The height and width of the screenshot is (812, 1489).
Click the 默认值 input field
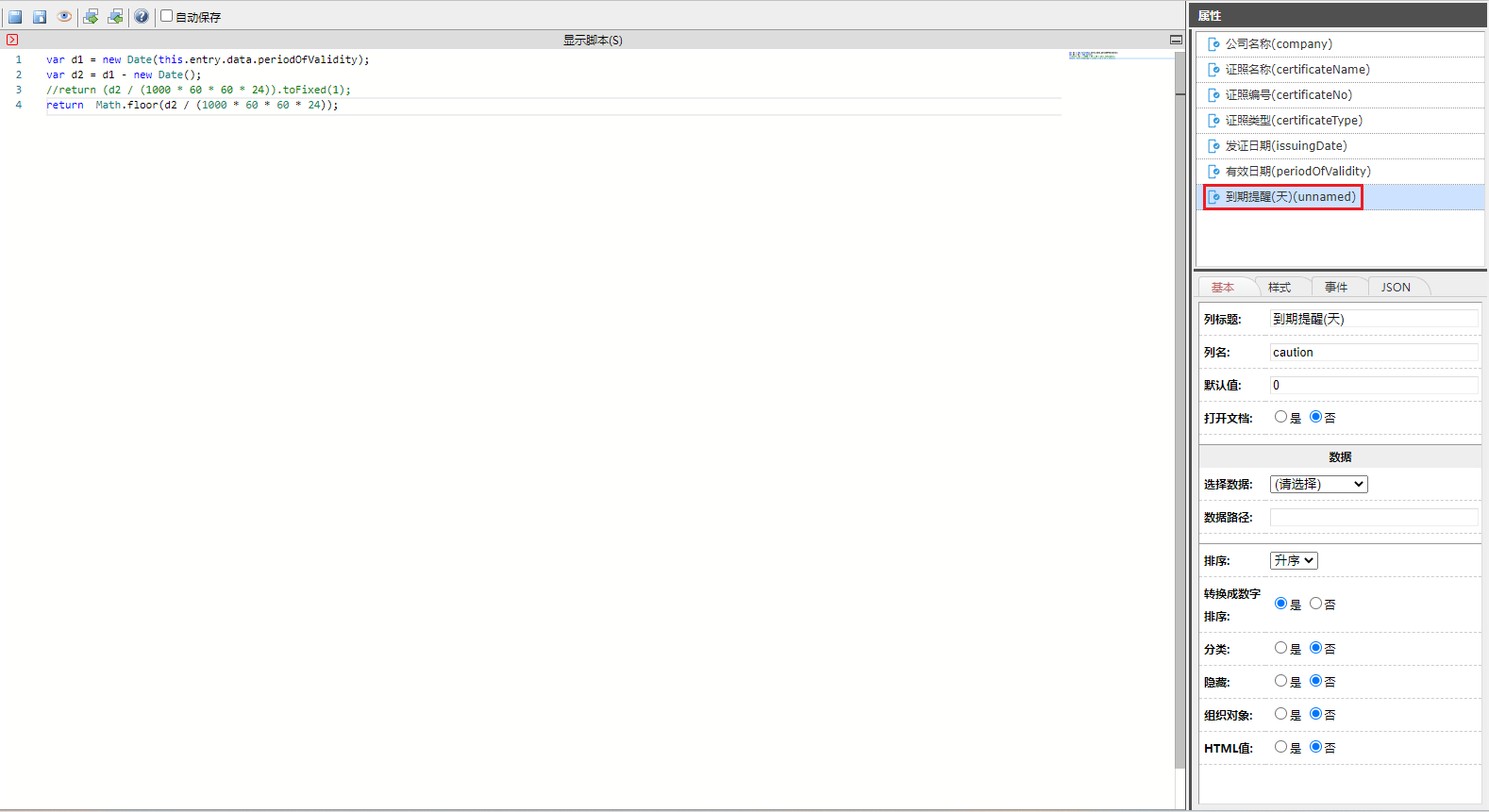point(1374,385)
